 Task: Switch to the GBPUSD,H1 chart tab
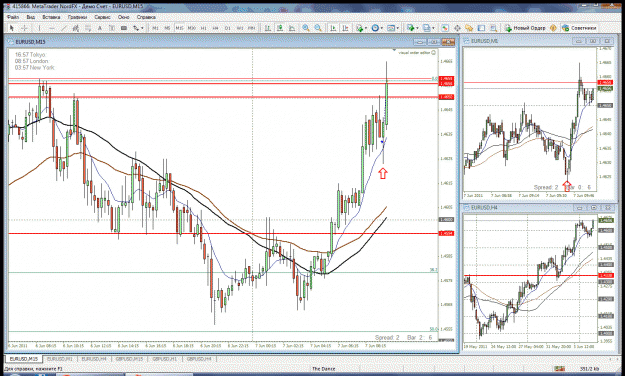click(x=165, y=359)
